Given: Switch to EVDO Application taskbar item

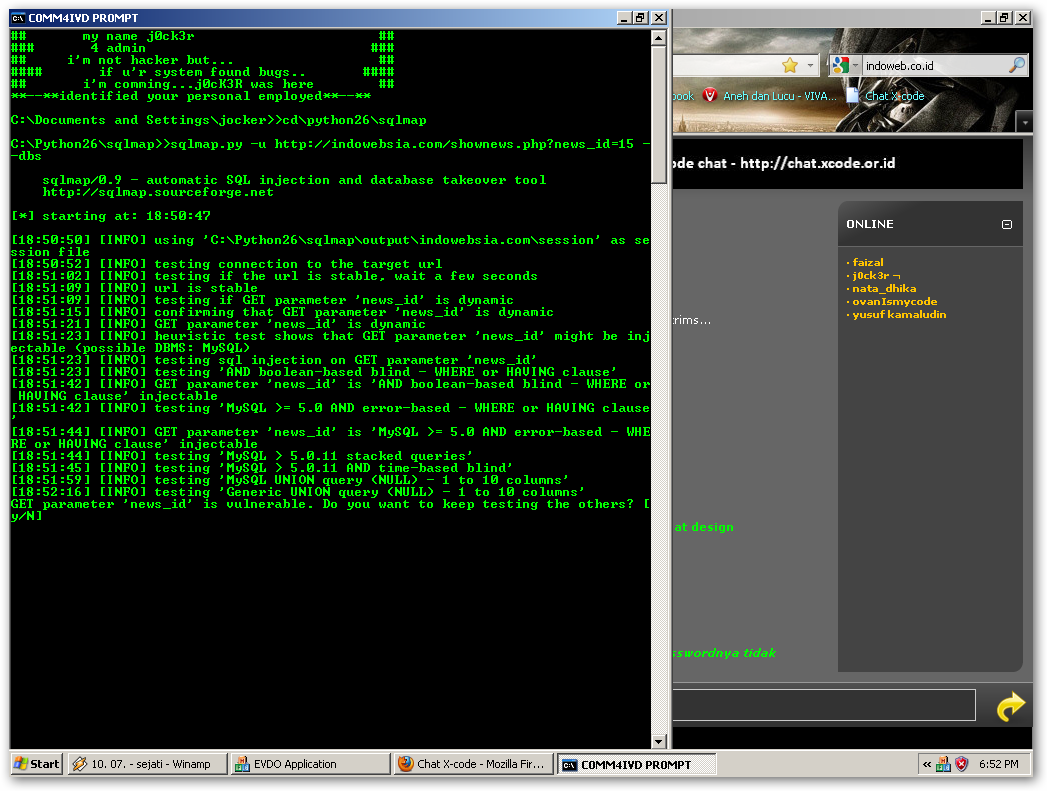Looking at the screenshot, I should pos(310,764).
